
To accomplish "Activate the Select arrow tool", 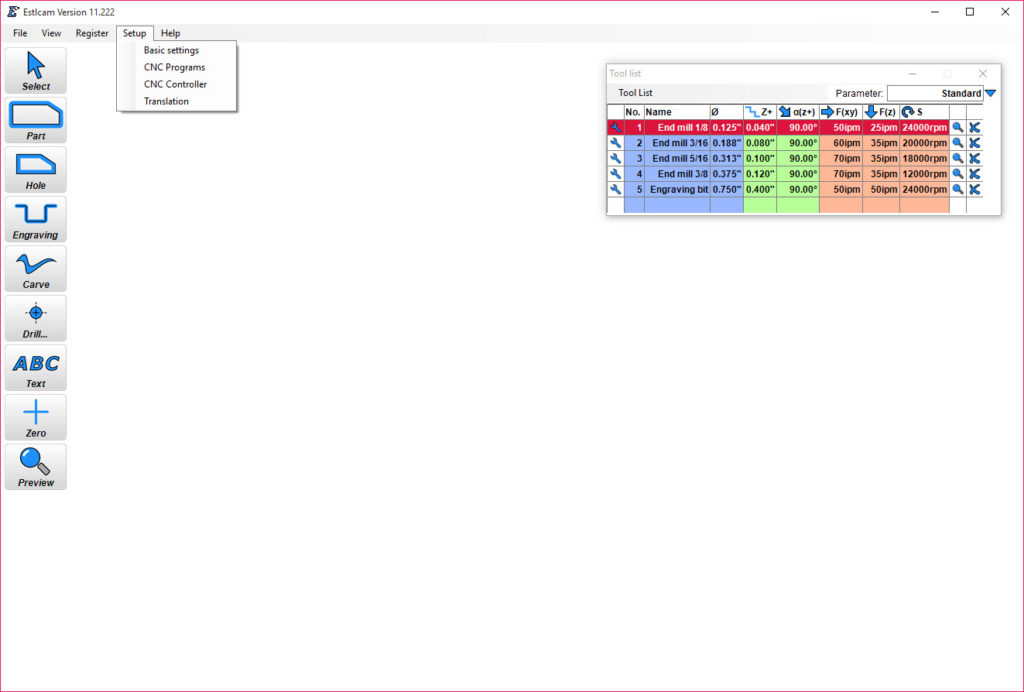I will tap(36, 71).
